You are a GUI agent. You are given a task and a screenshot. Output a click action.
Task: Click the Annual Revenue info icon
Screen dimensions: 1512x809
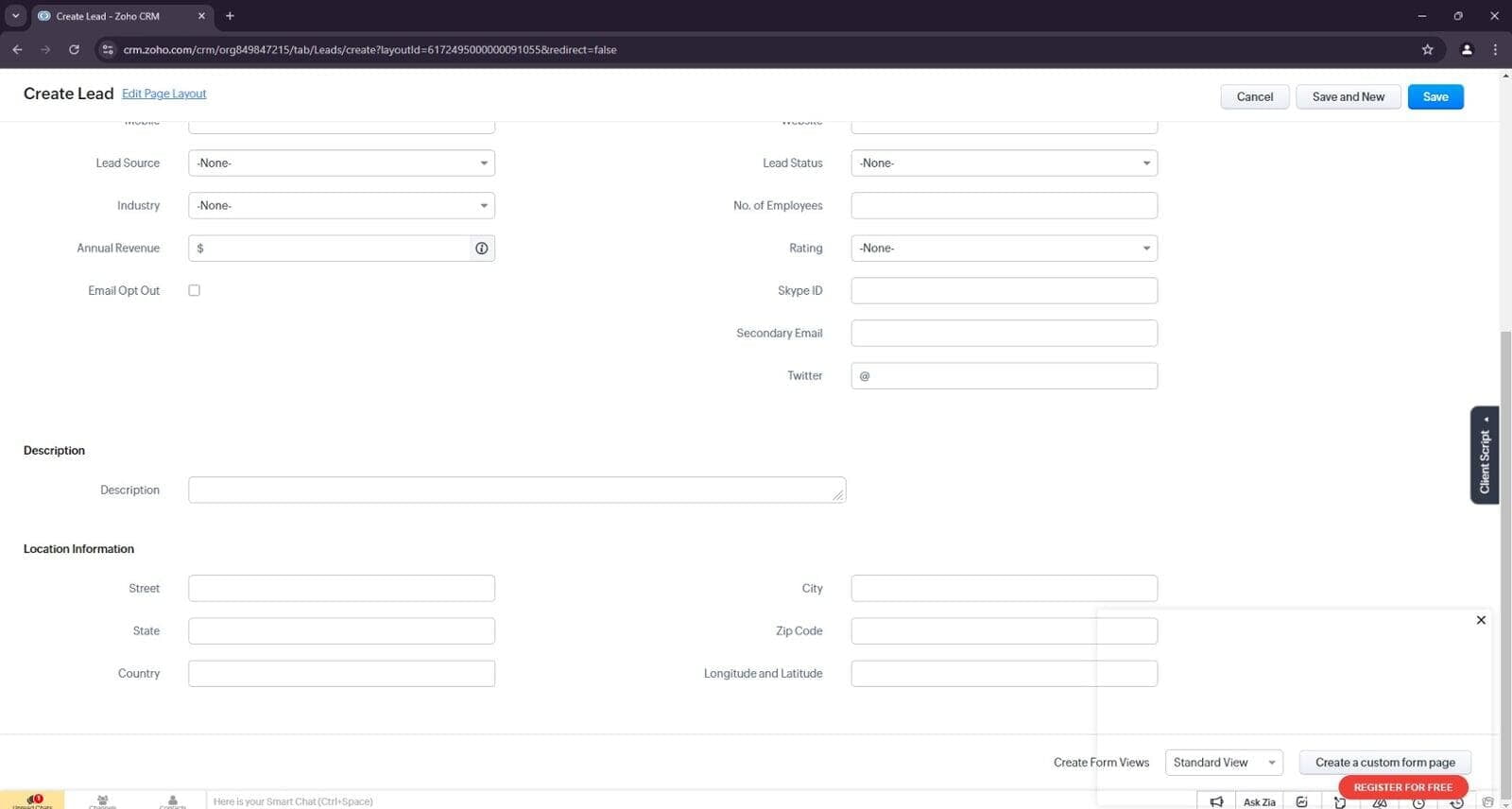coord(482,249)
